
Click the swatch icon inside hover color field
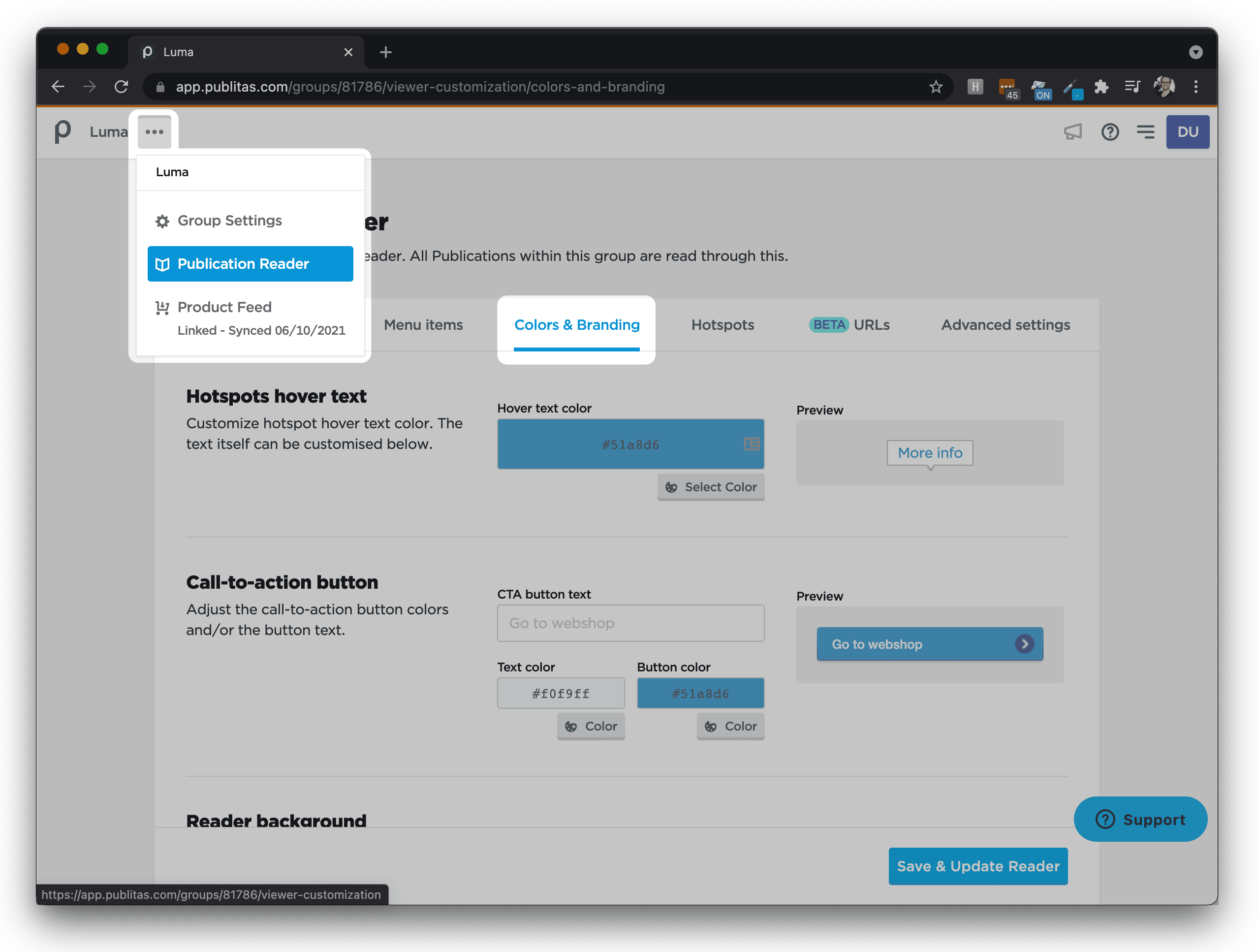point(751,444)
